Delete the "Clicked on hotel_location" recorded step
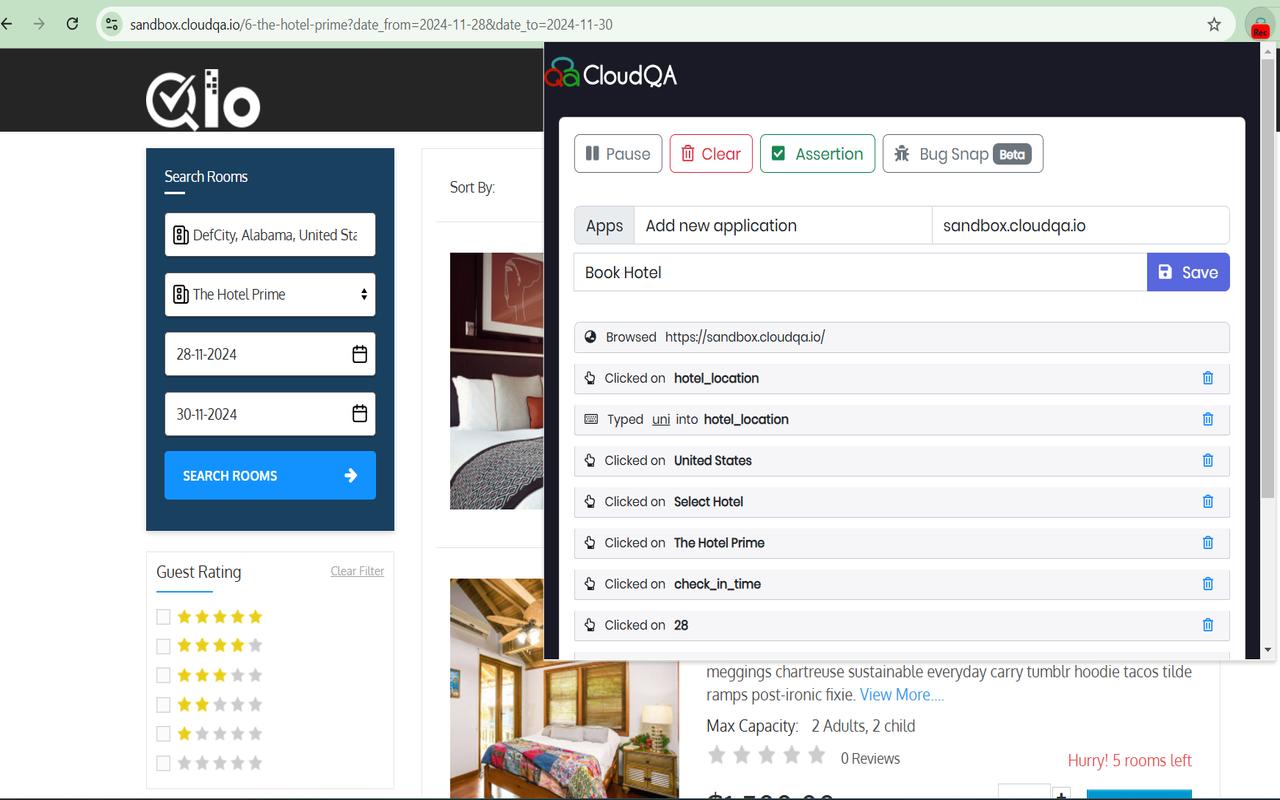The image size is (1280, 800). [x=1207, y=378]
